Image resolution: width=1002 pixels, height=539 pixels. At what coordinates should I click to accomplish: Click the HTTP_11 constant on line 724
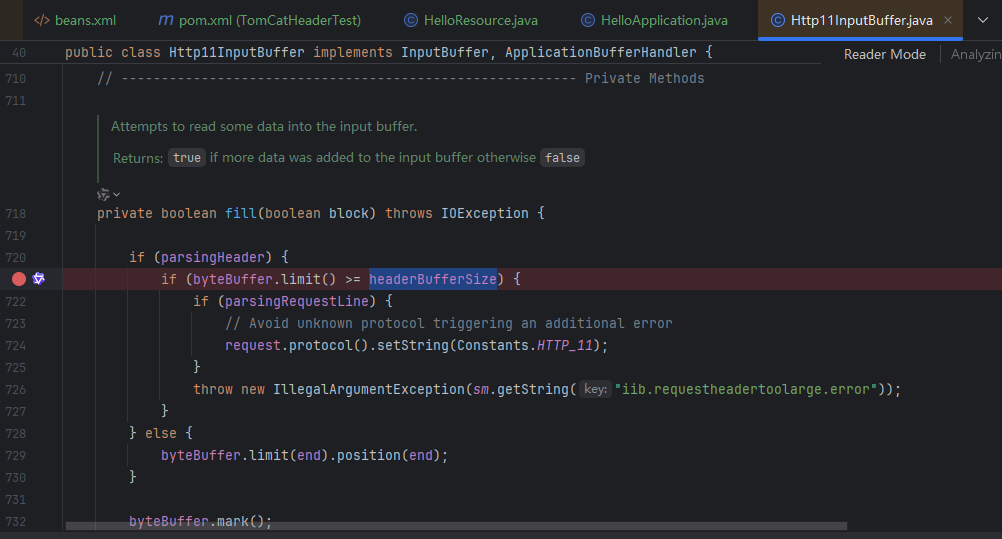tap(564, 345)
